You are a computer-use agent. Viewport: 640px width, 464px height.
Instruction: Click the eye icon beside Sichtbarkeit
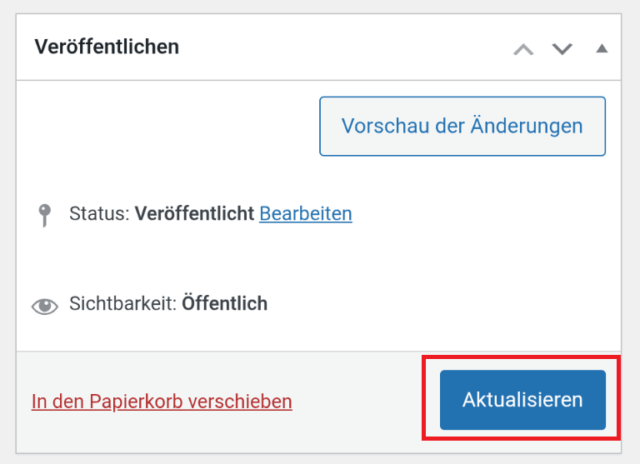(44, 305)
